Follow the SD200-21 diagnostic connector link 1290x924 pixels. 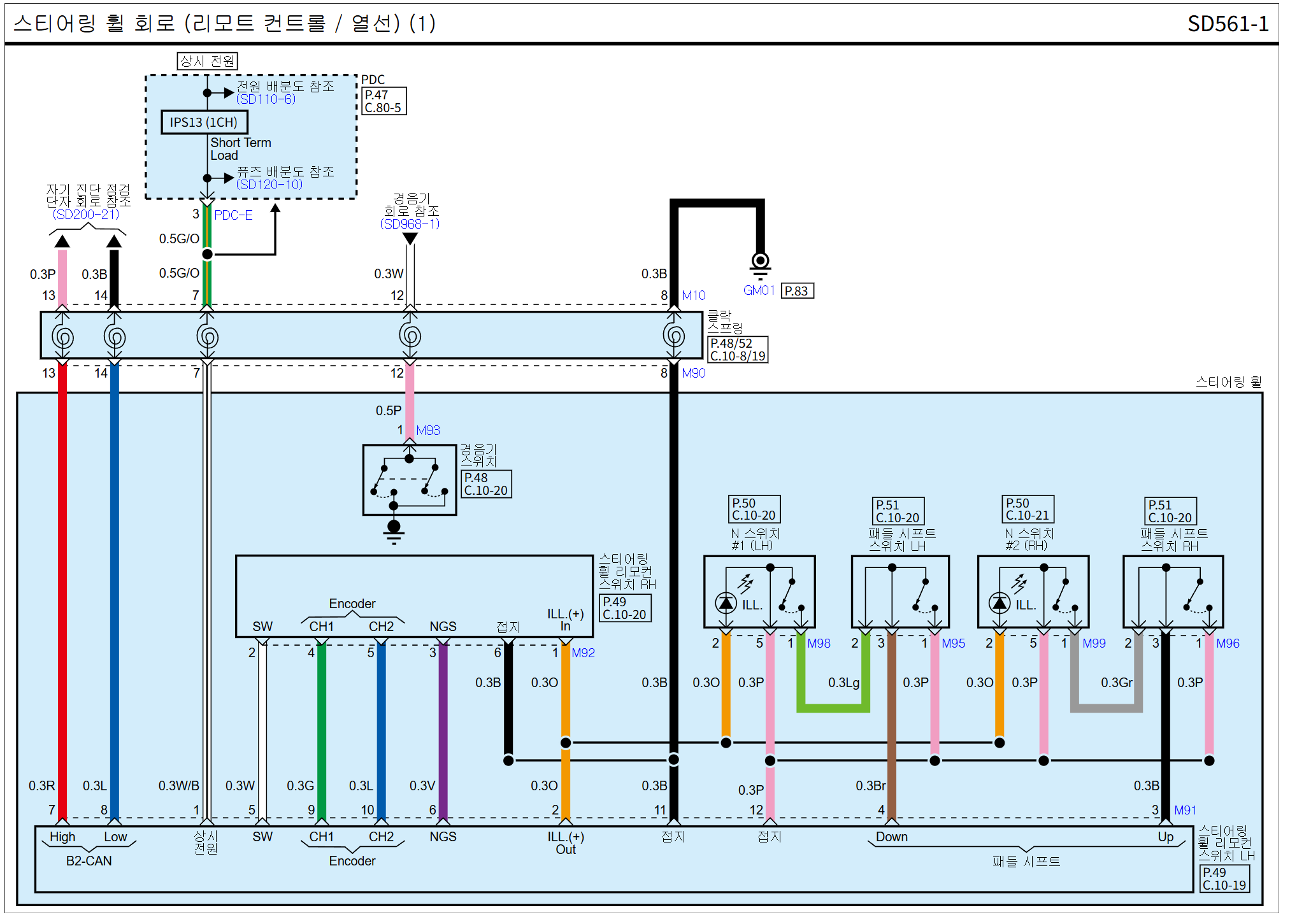(x=86, y=215)
